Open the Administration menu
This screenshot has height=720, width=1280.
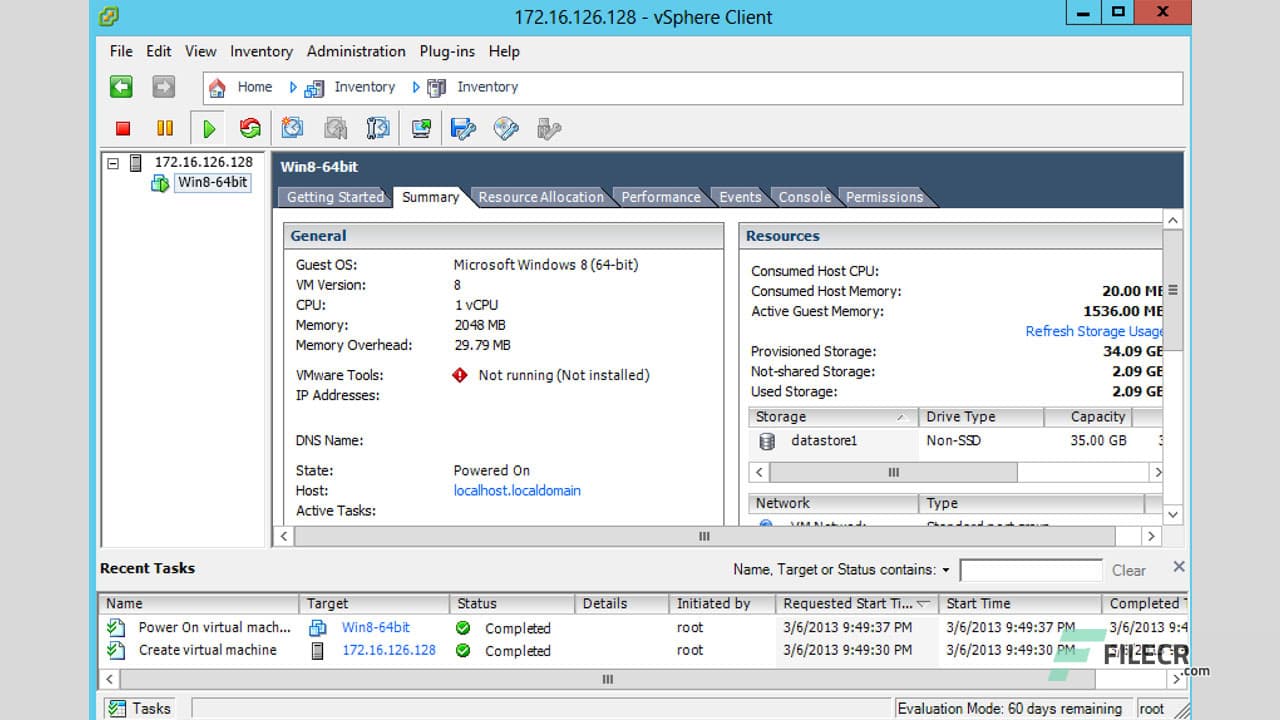(x=356, y=51)
